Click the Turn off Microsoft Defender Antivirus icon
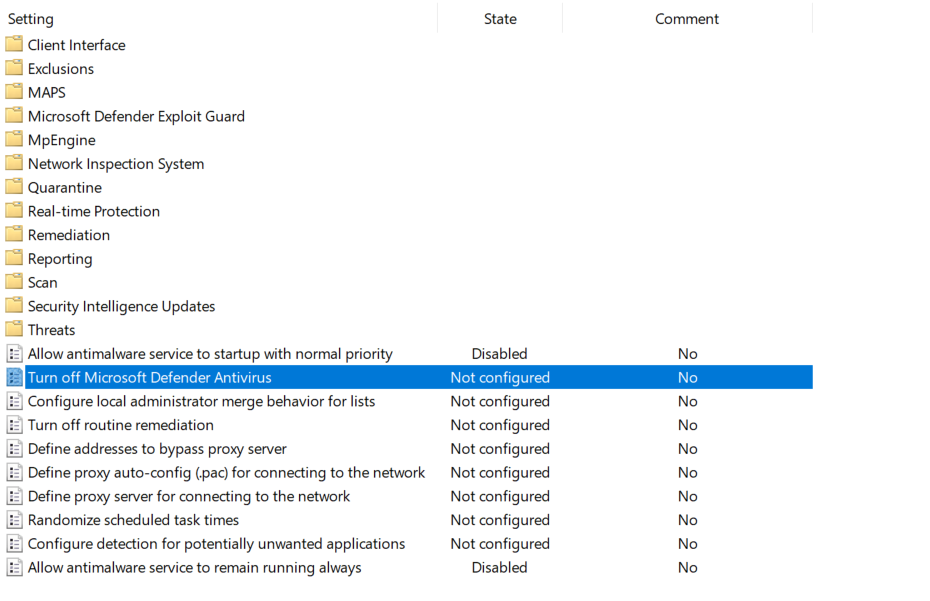 [x=15, y=377]
